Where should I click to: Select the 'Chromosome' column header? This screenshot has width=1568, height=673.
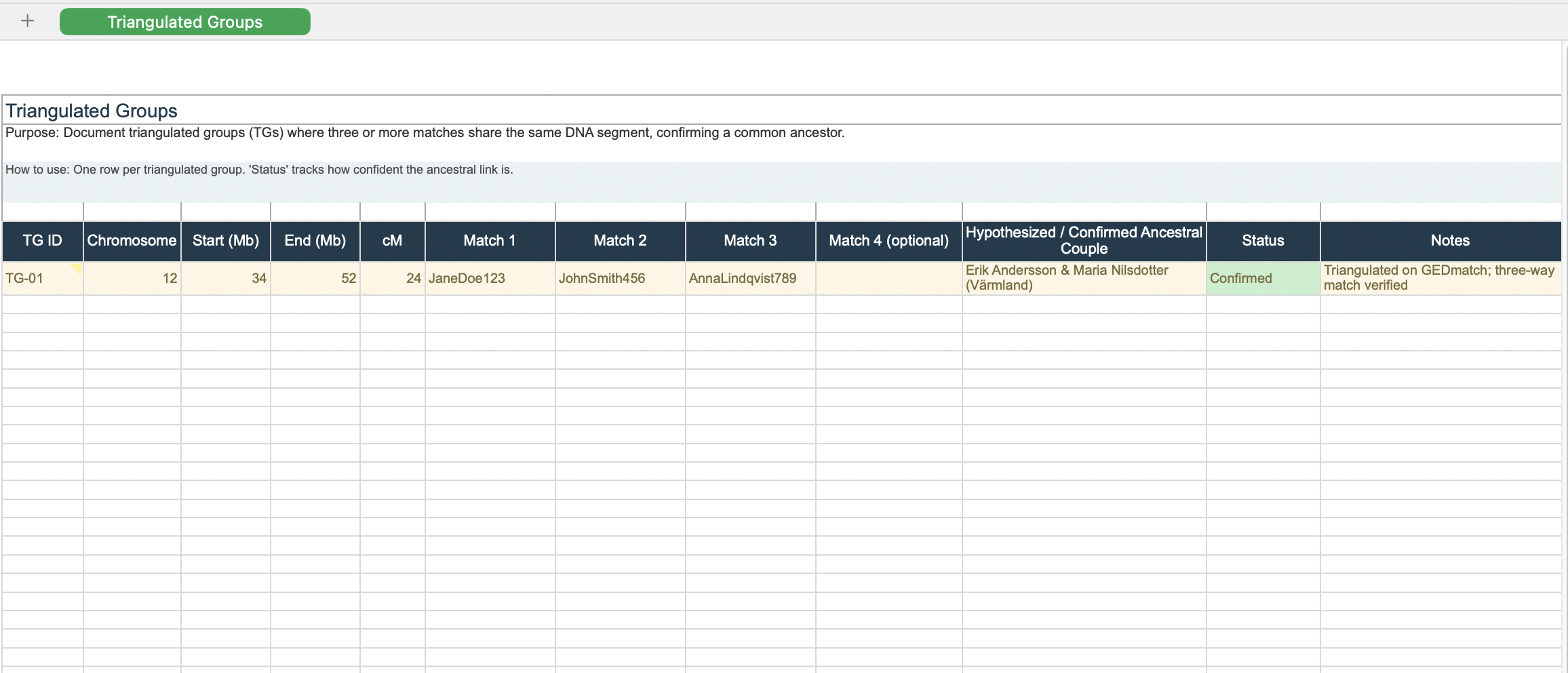(132, 241)
